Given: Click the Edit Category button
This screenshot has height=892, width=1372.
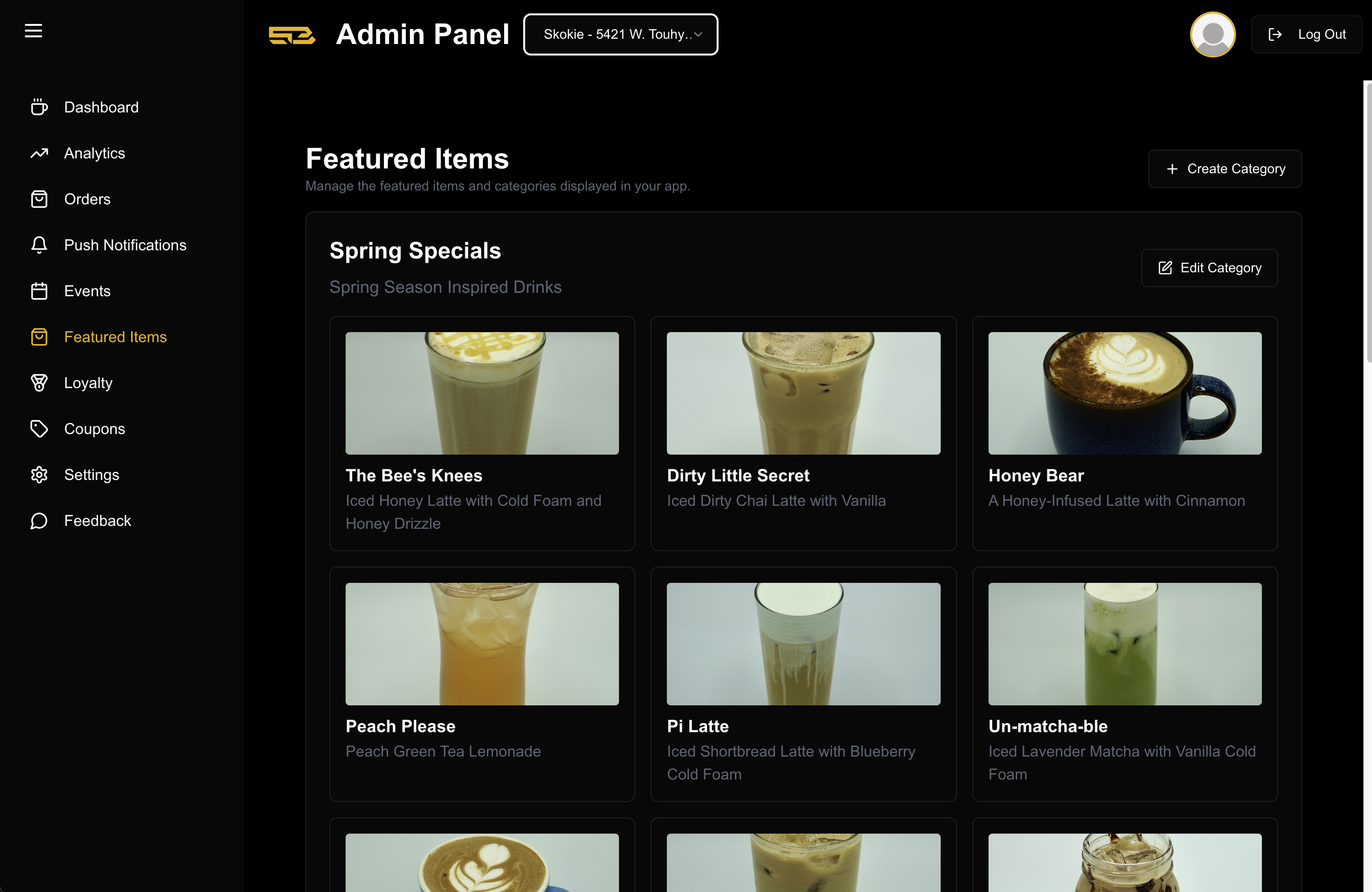Looking at the screenshot, I should (x=1209, y=268).
